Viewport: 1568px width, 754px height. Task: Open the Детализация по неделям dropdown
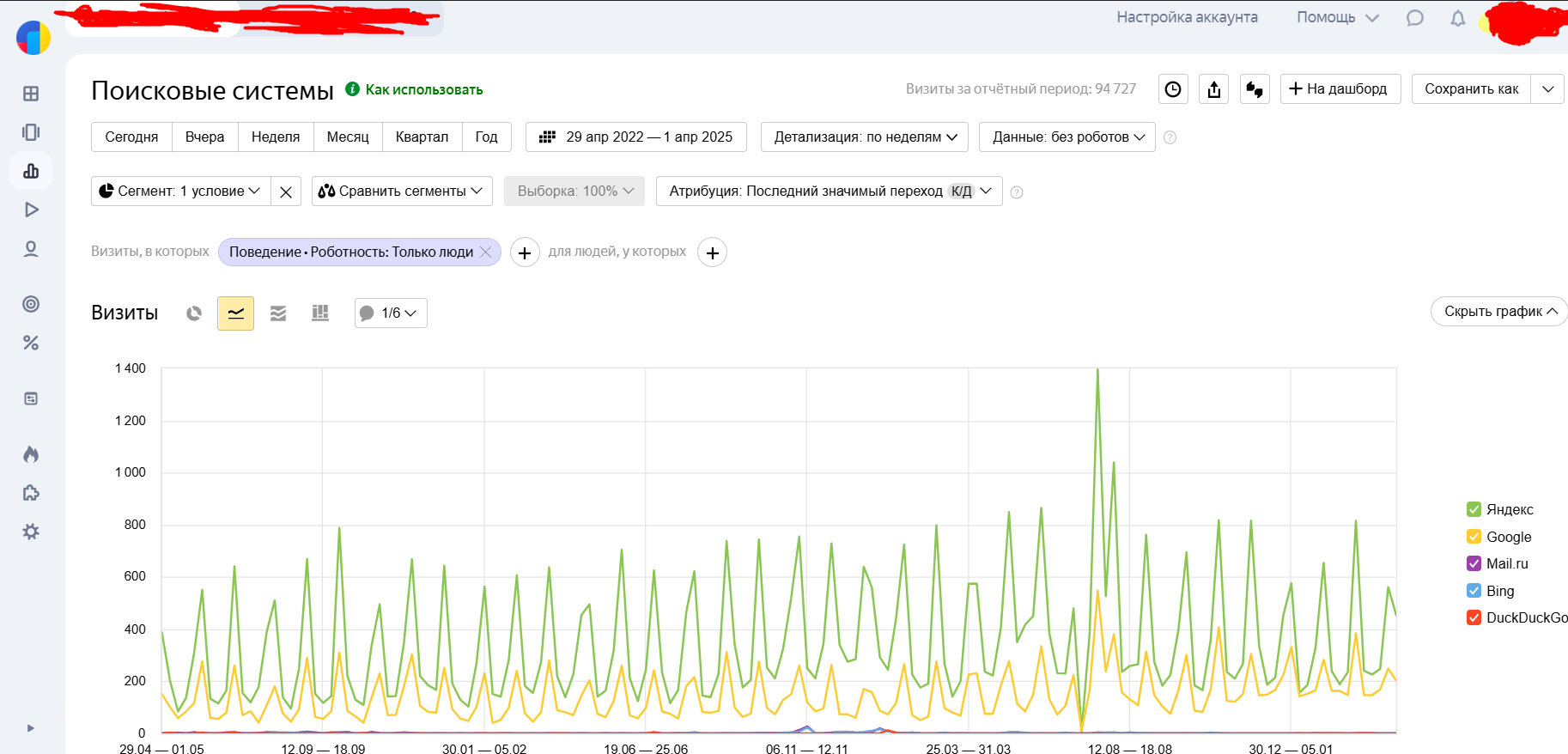864,137
